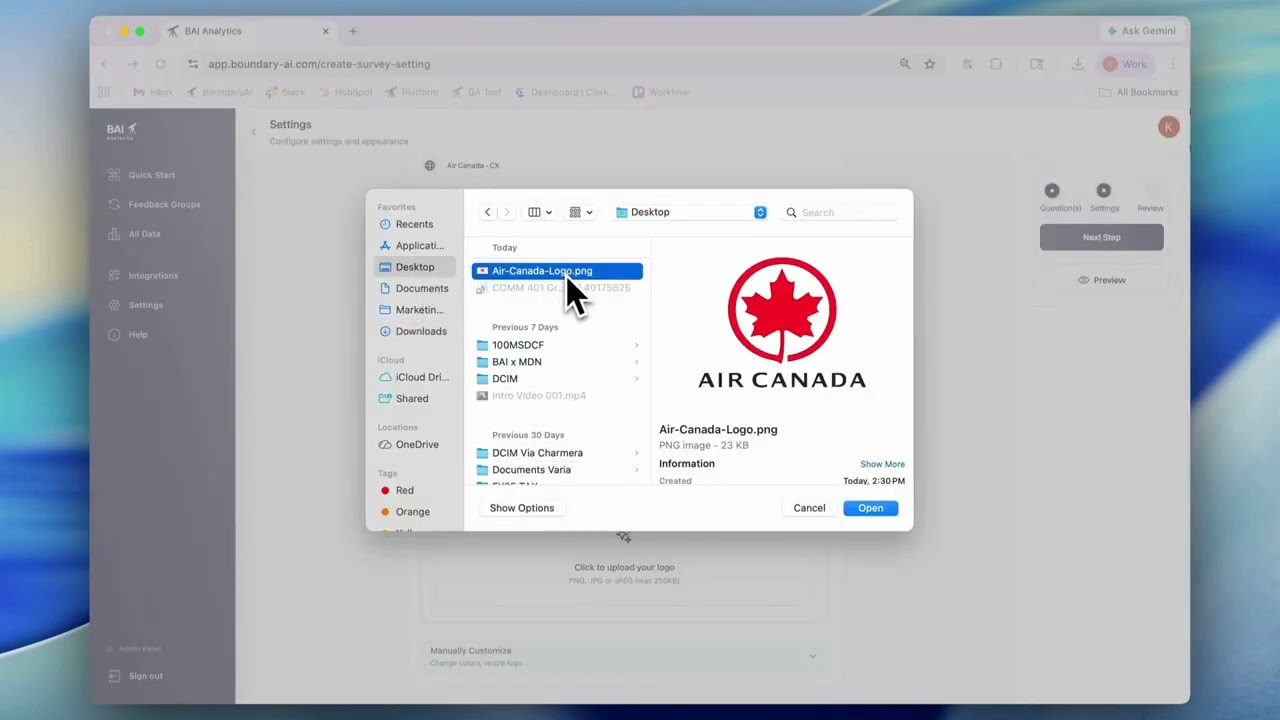
Task: Click the Preview button
Action: pyautogui.click(x=1101, y=280)
